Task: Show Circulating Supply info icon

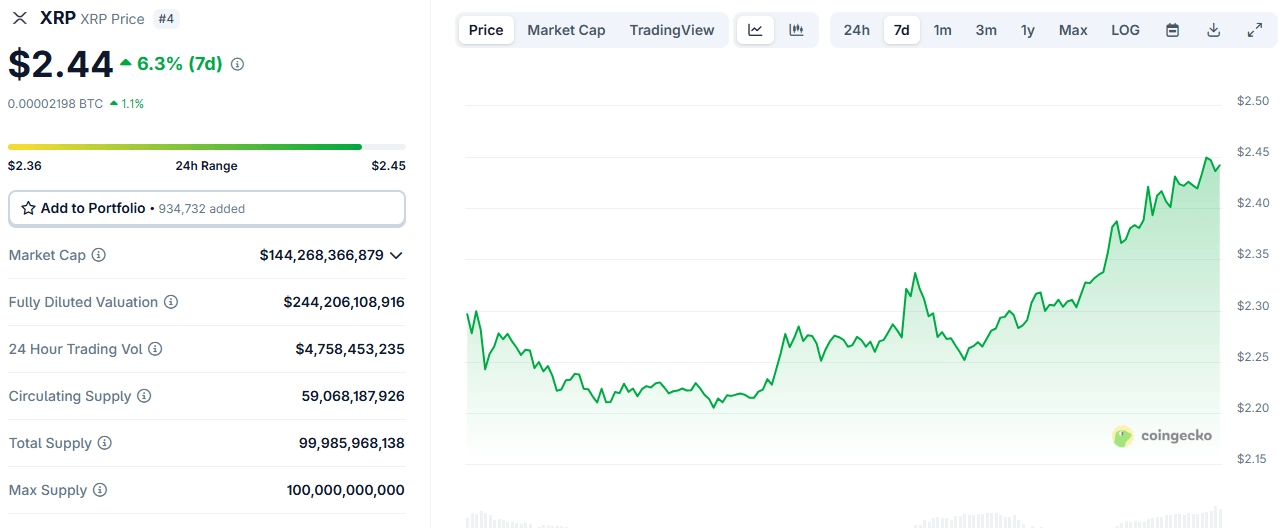Action: [x=144, y=396]
